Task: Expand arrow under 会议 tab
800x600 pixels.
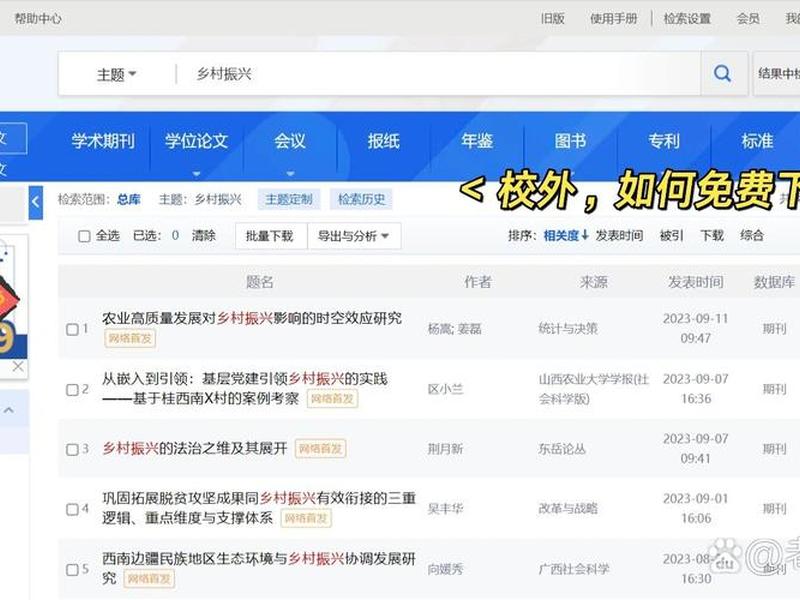Action: (290, 173)
